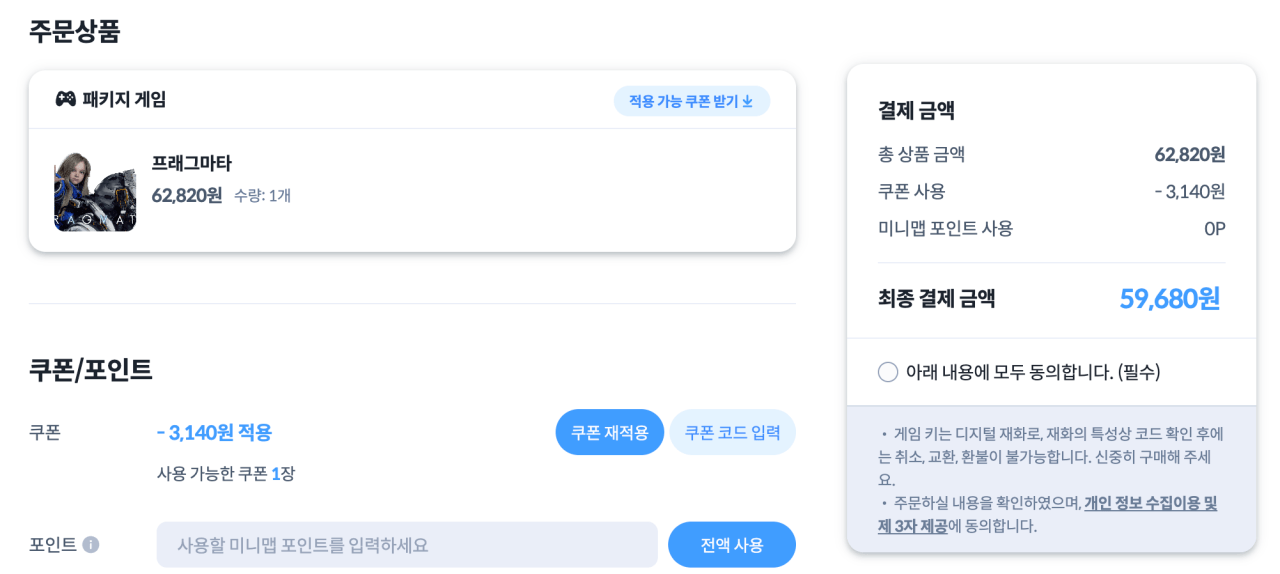Image resolution: width=1280 pixels, height=574 pixels.
Task: Check the 아래 내용에 모두 동의합니다 circle
Action: coord(888,372)
